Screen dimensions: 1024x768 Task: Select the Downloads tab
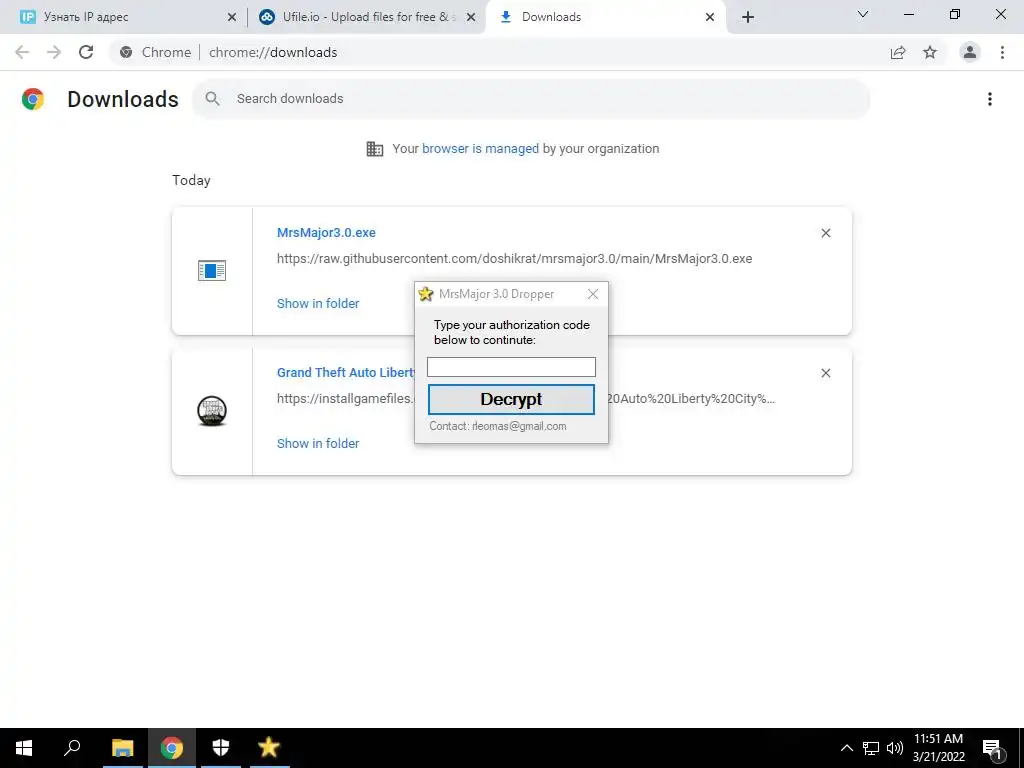[x=605, y=17]
